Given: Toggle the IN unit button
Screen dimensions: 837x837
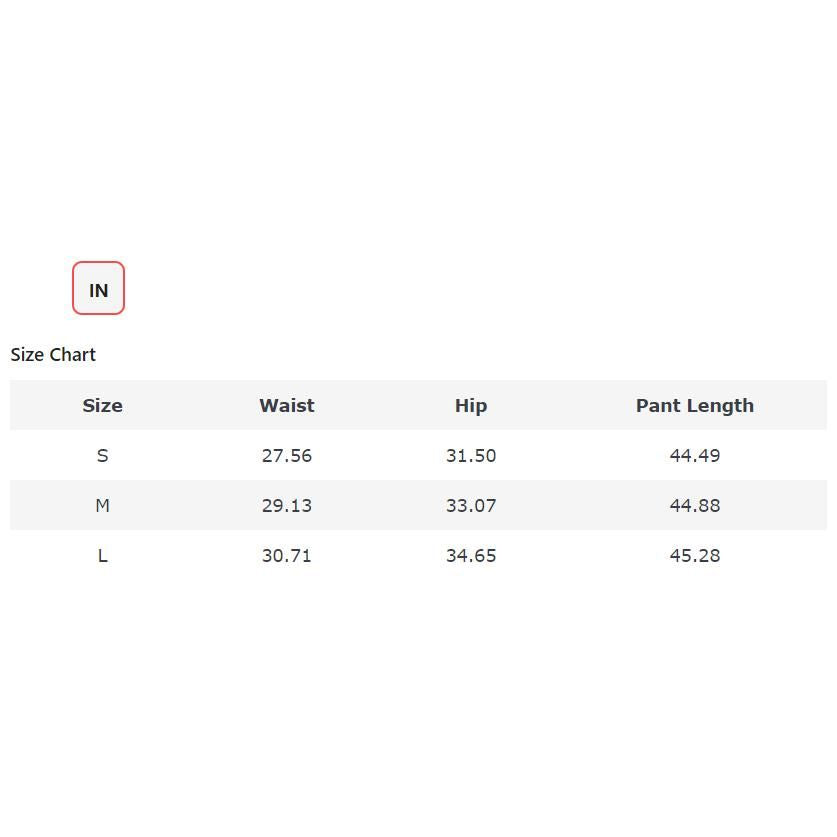Looking at the screenshot, I should point(98,289).
